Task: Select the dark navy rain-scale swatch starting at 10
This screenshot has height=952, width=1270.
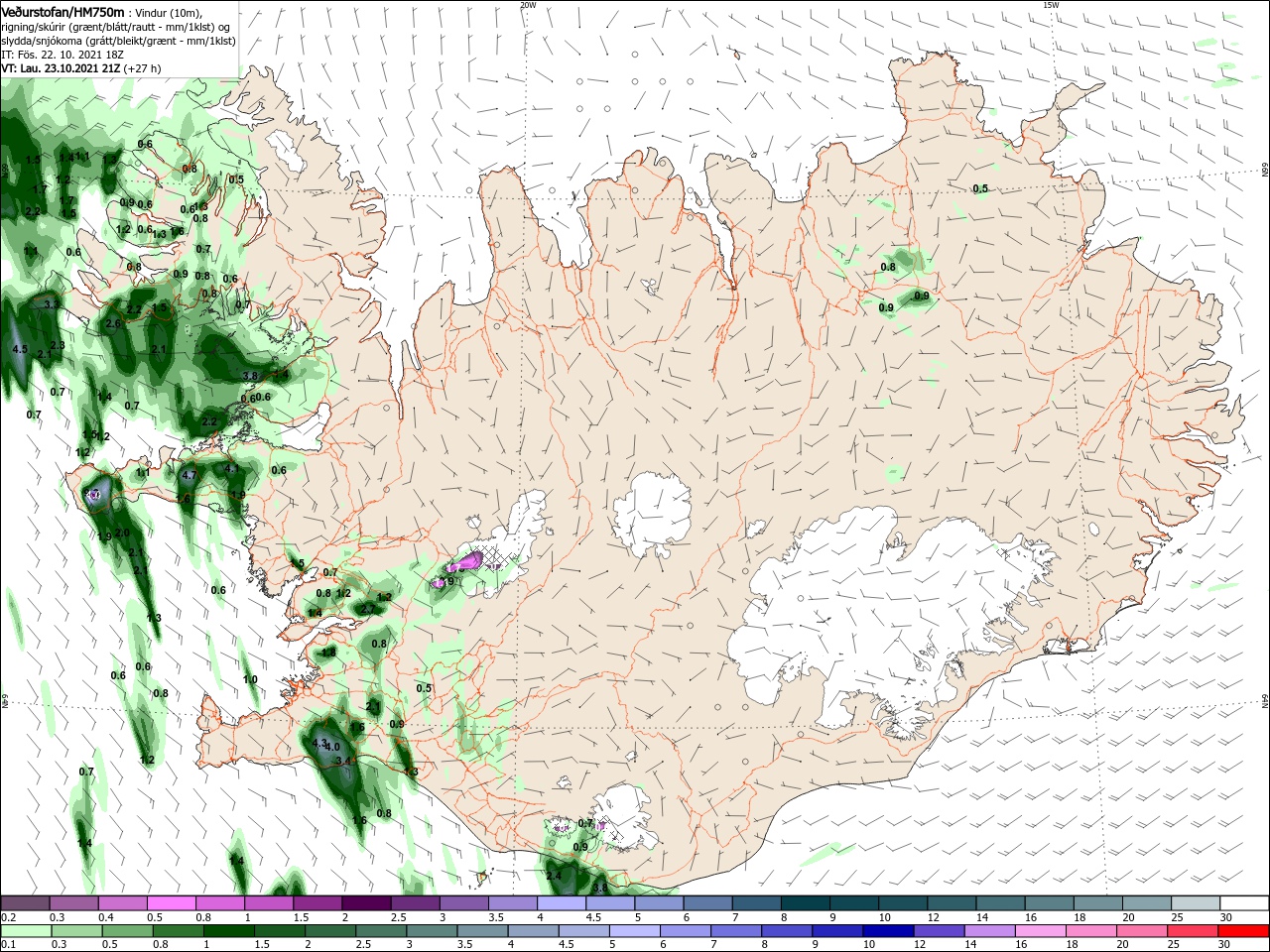Action: pos(889,932)
